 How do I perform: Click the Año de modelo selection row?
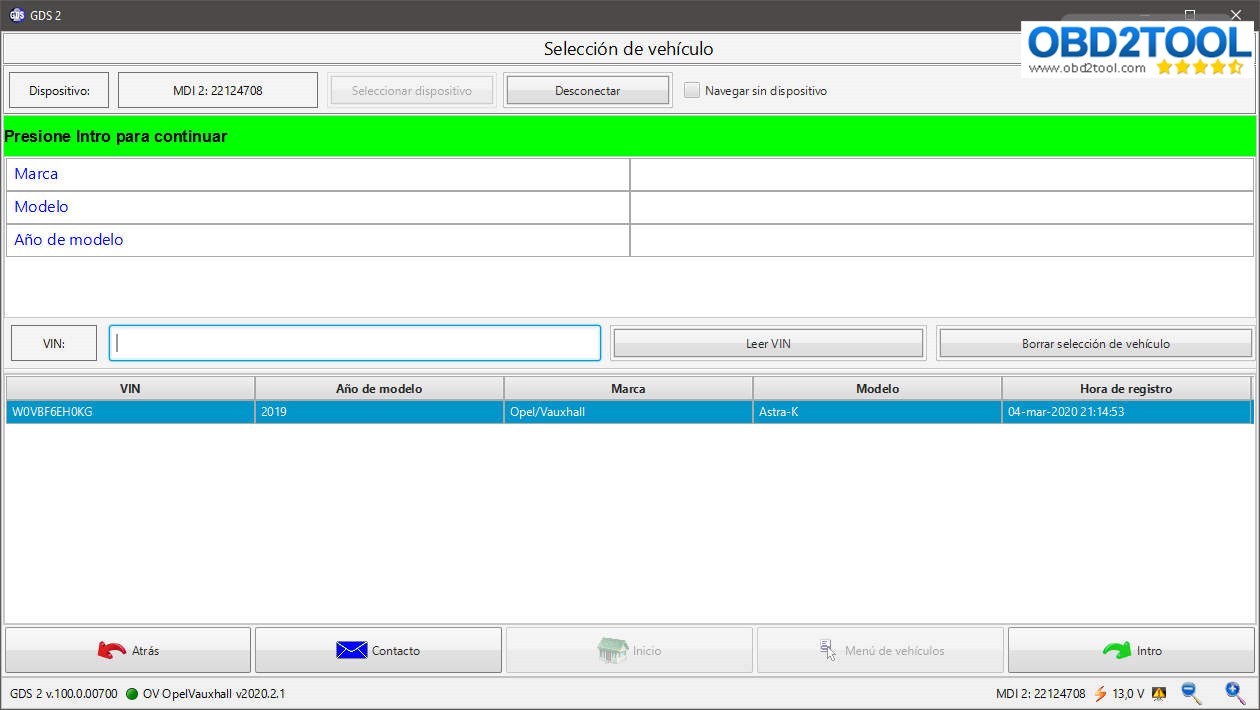click(x=630, y=240)
